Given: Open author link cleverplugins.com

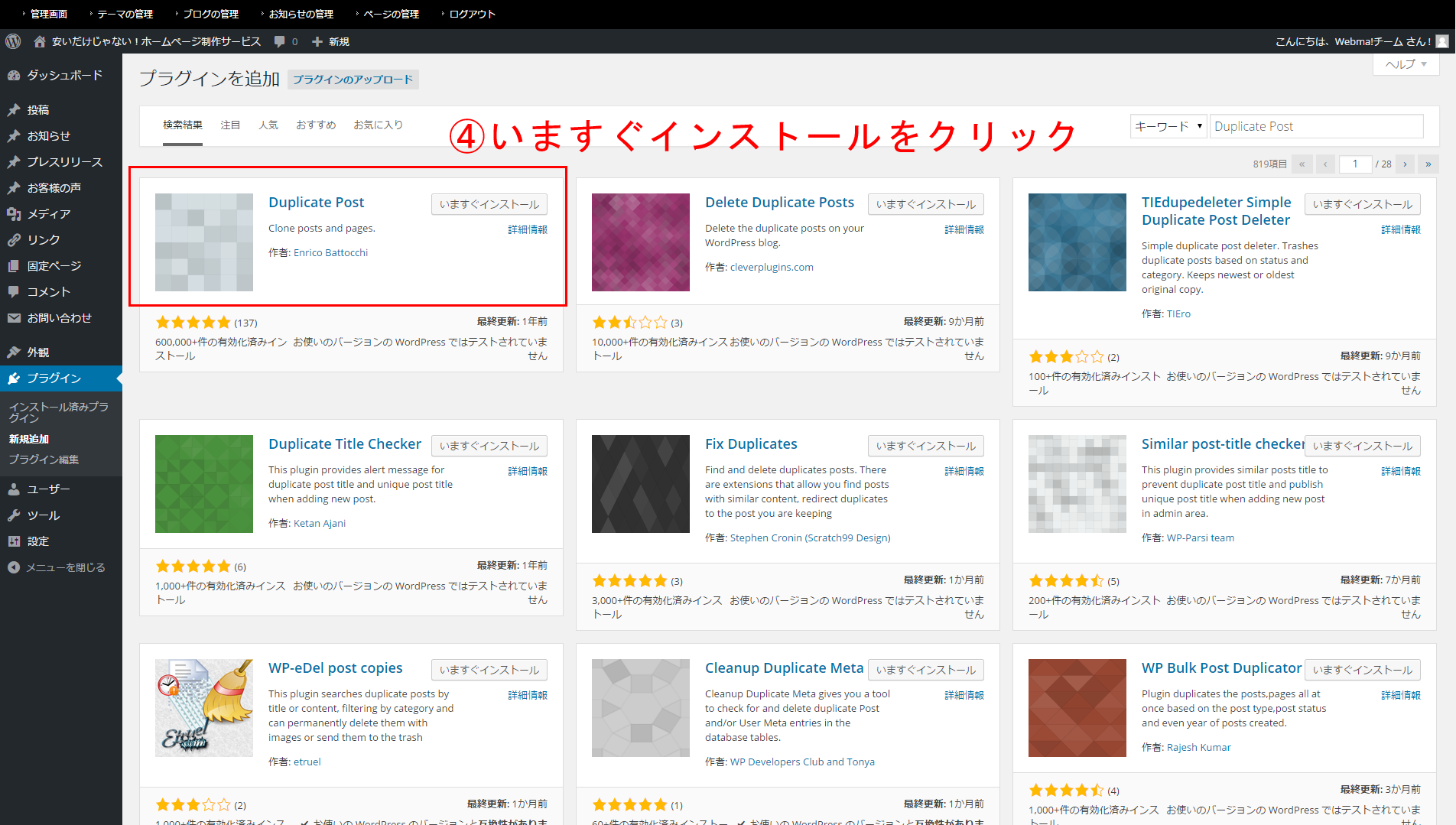Looking at the screenshot, I should (772, 267).
